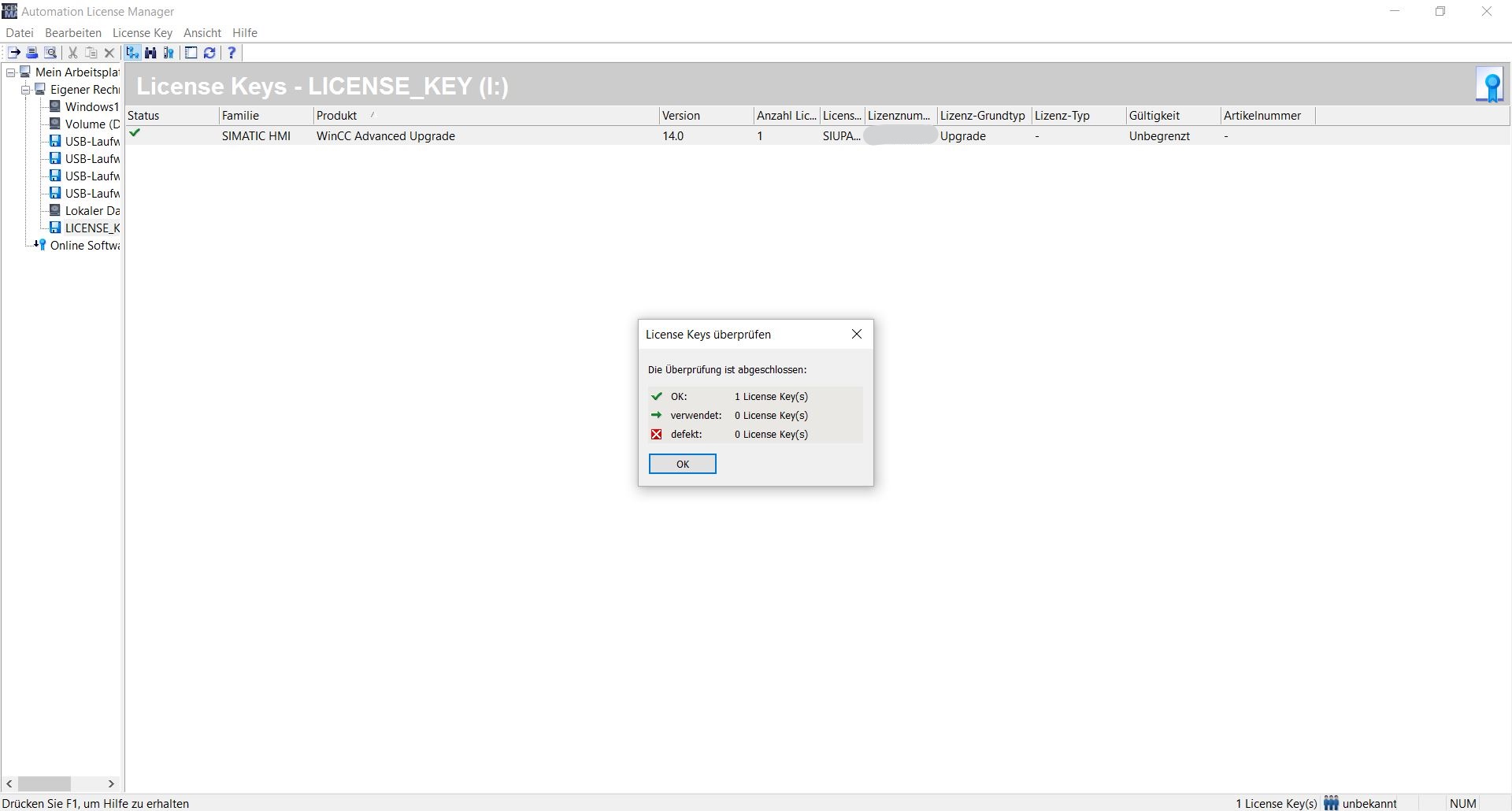The width and height of the screenshot is (1512, 811).
Task: Sort by the Lizenznum... column header
Action: pyautogui.click(x=901, y=116)
